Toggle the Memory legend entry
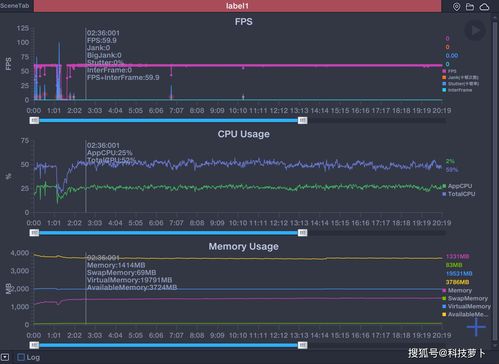This screenshot has width=499, height=364. coord(457,290)
